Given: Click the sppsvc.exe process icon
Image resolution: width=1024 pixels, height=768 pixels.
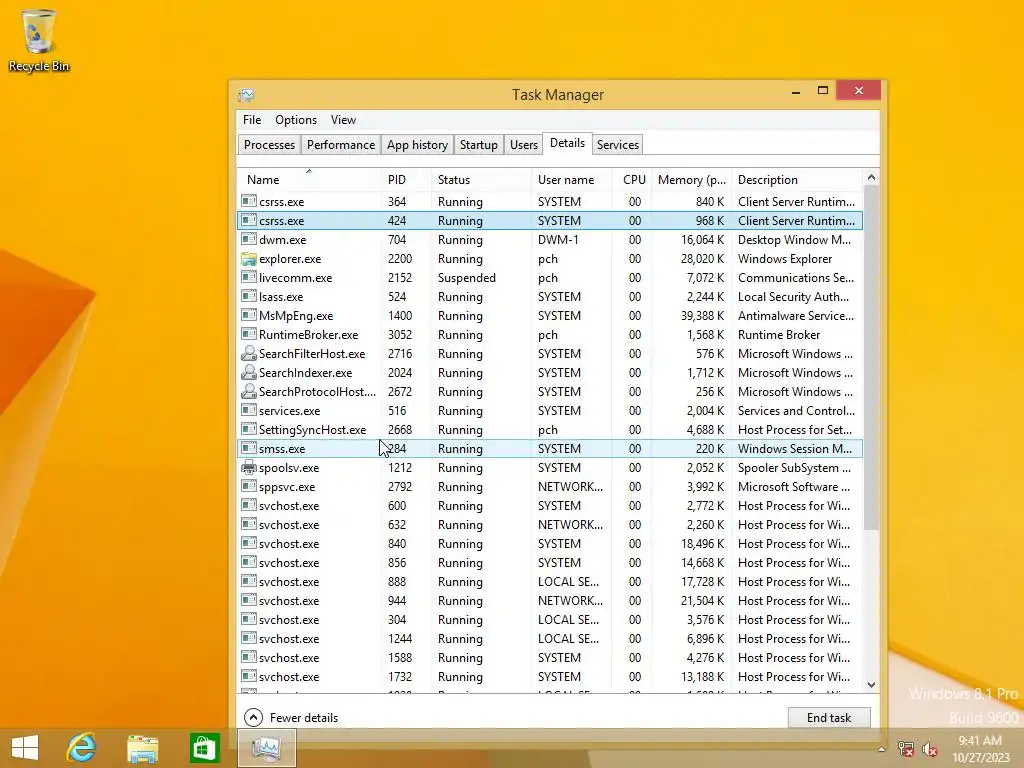Looking at the screenshot, I should [x=248, y=487].
